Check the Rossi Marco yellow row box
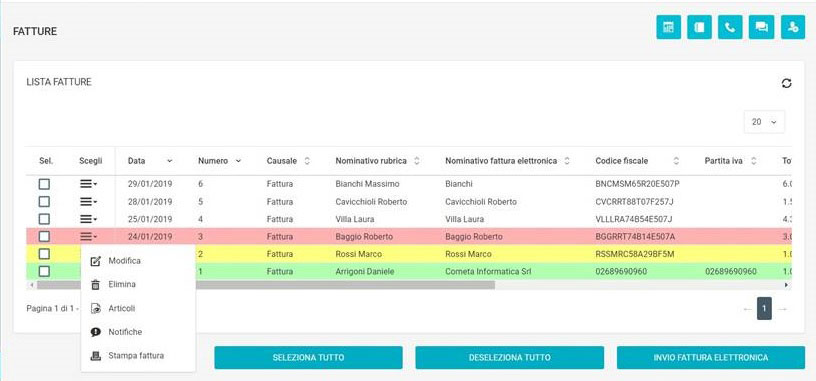This screenshot has height=381, width=816. [45, 254]
